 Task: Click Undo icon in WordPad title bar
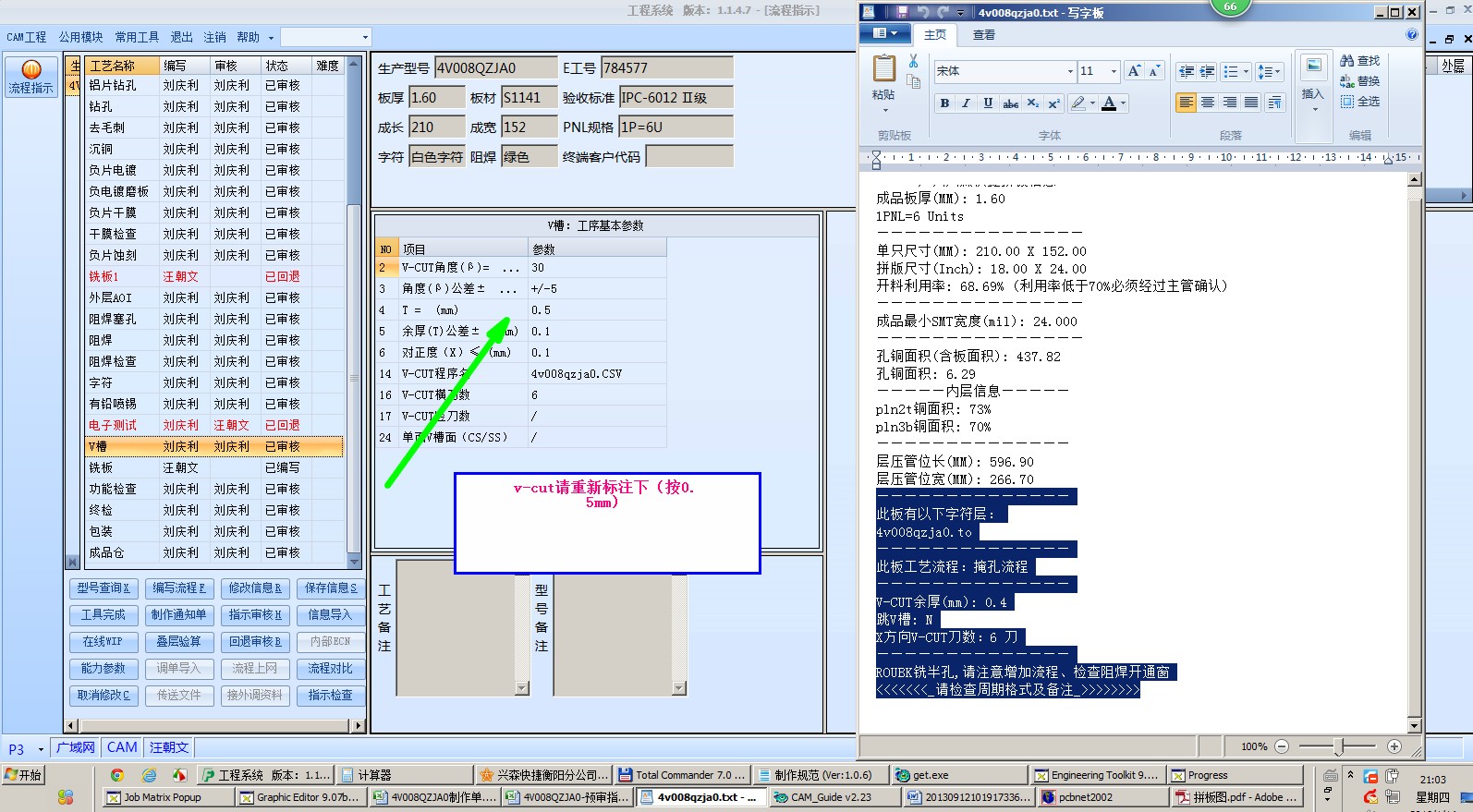click(922, 12)
